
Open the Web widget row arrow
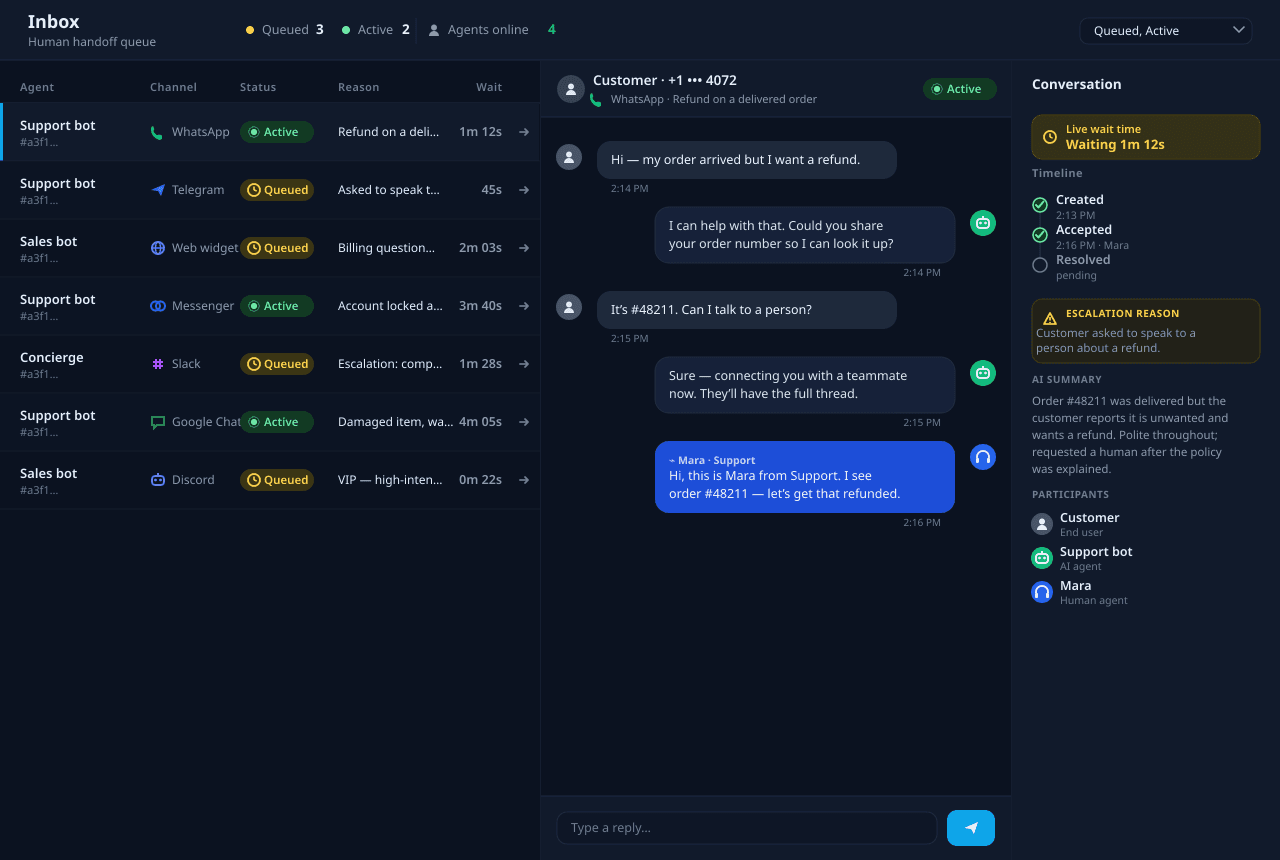(523, 248)
